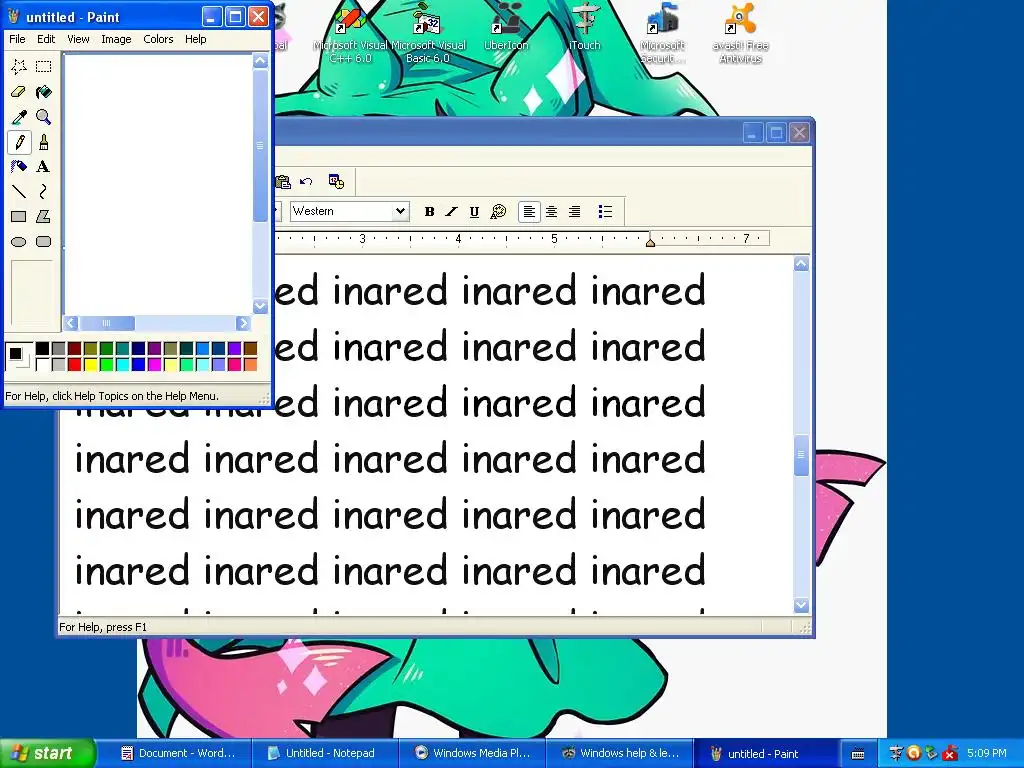Select the Airbrush spray can tool
The width and height of the screenshot is (1024, 768).
point(19,167)
